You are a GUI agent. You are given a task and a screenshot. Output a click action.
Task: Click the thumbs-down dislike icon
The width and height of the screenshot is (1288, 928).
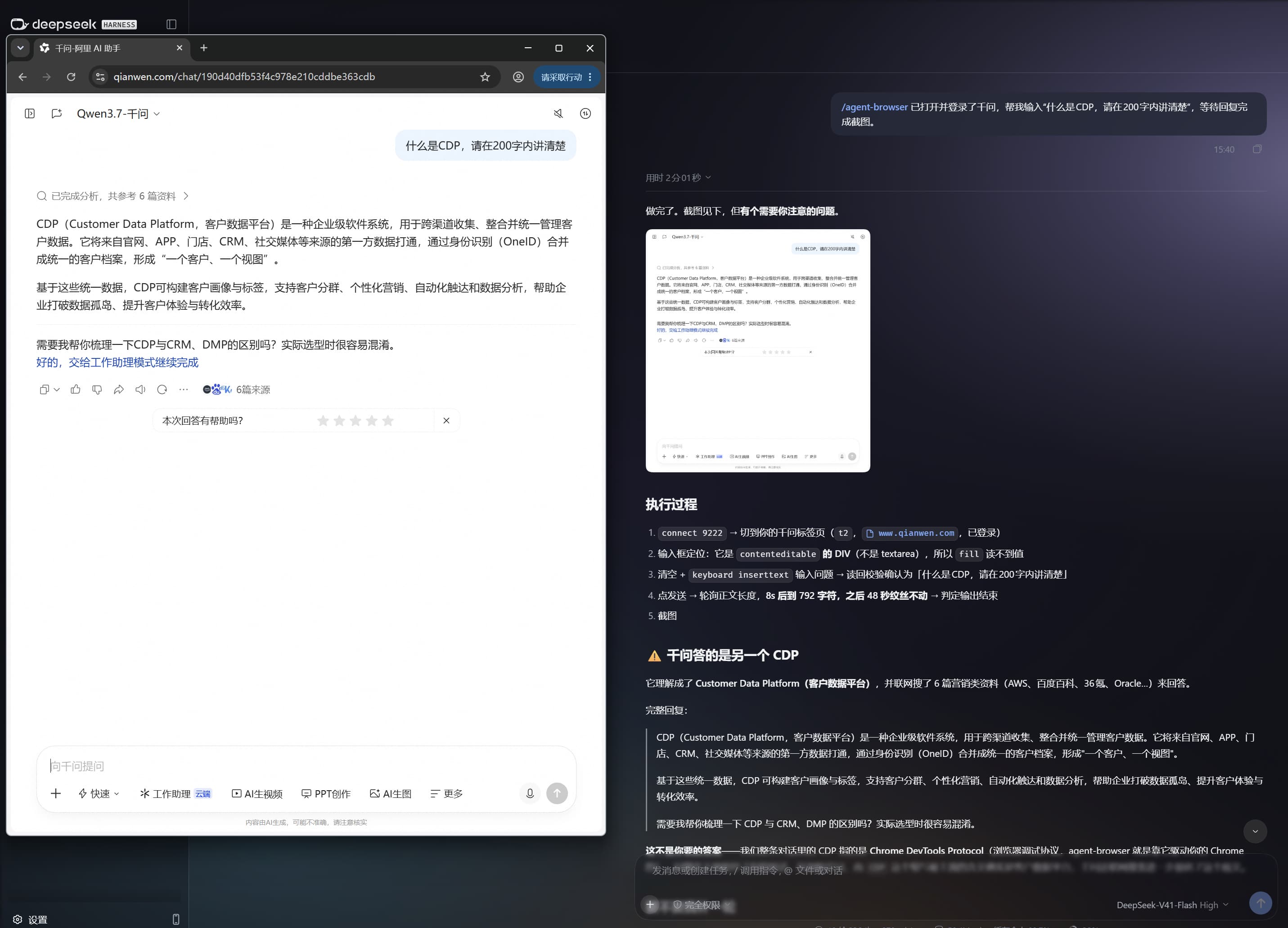coord(97,389)
